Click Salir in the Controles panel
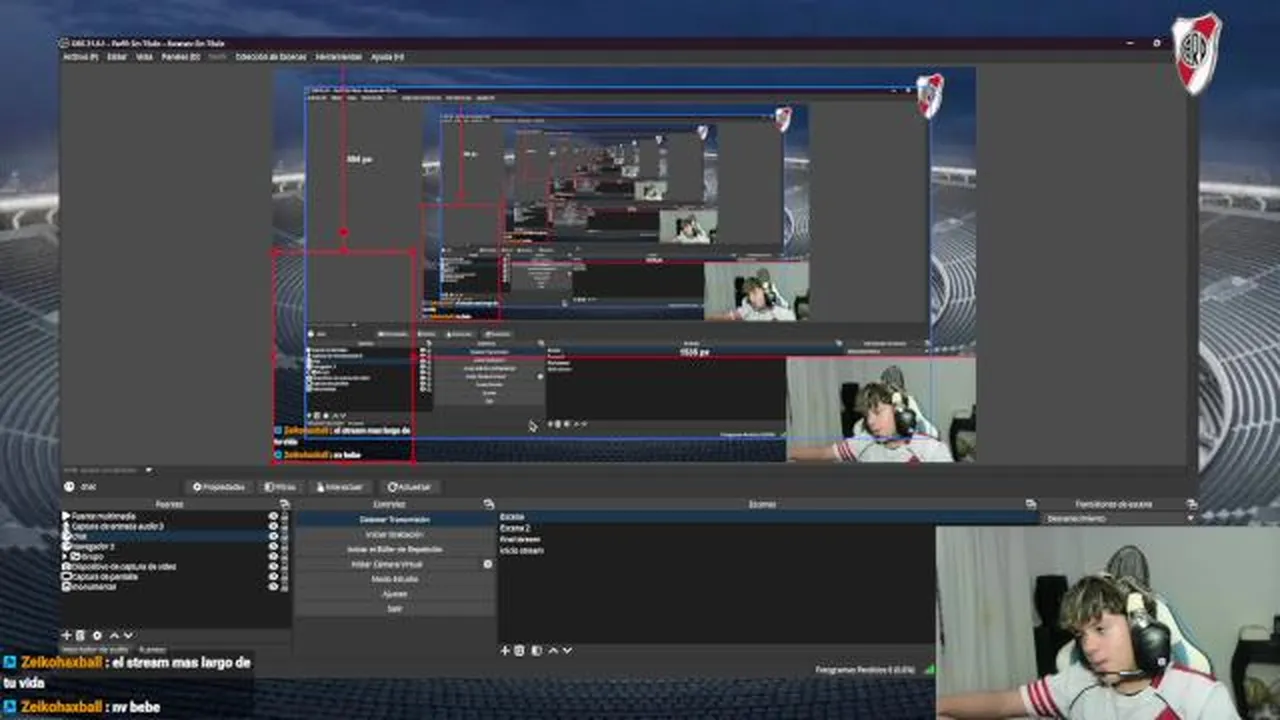Screen dimensions: 1280x720 395,608
